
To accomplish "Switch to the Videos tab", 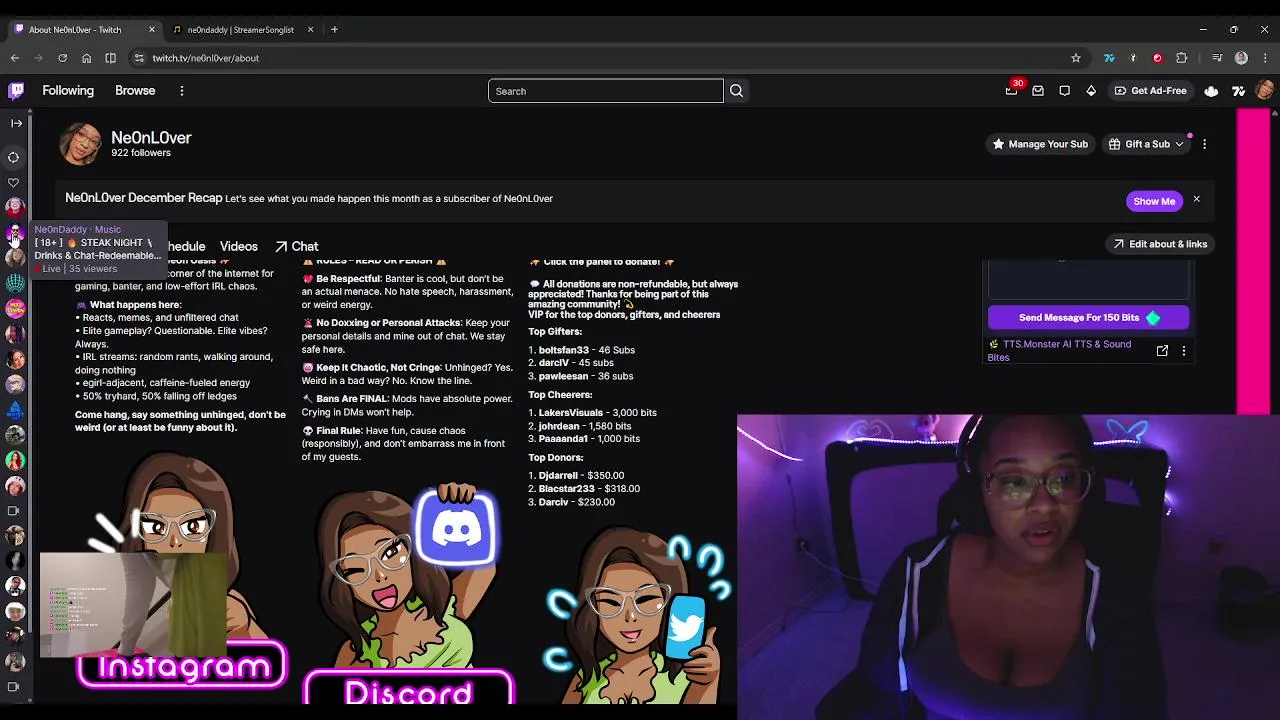I will [239, 246].
